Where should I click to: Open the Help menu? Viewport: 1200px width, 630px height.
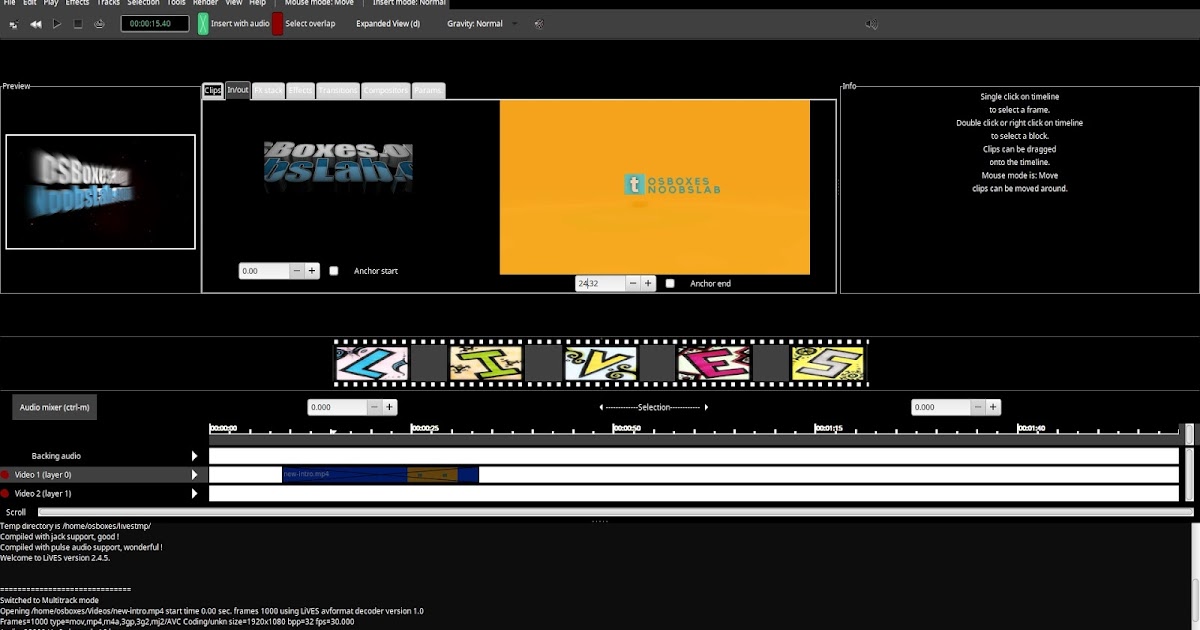pos(258,3)
